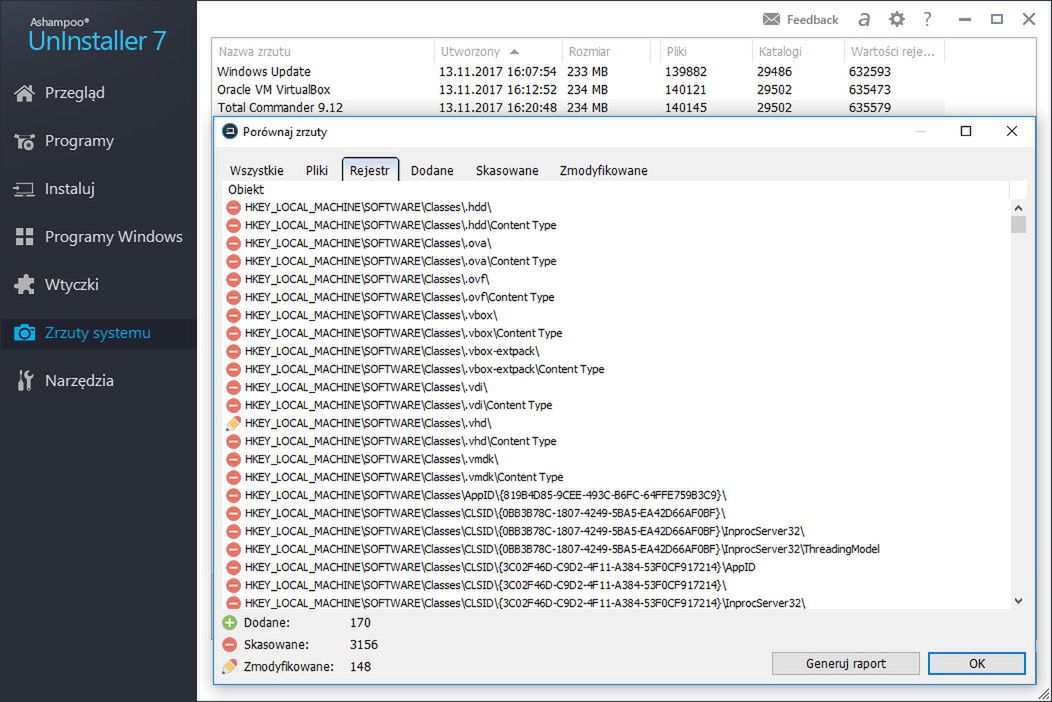Click deleted icon of .hdd\ entry
This screenshot has height=702, width=1052.
point(233,207)
